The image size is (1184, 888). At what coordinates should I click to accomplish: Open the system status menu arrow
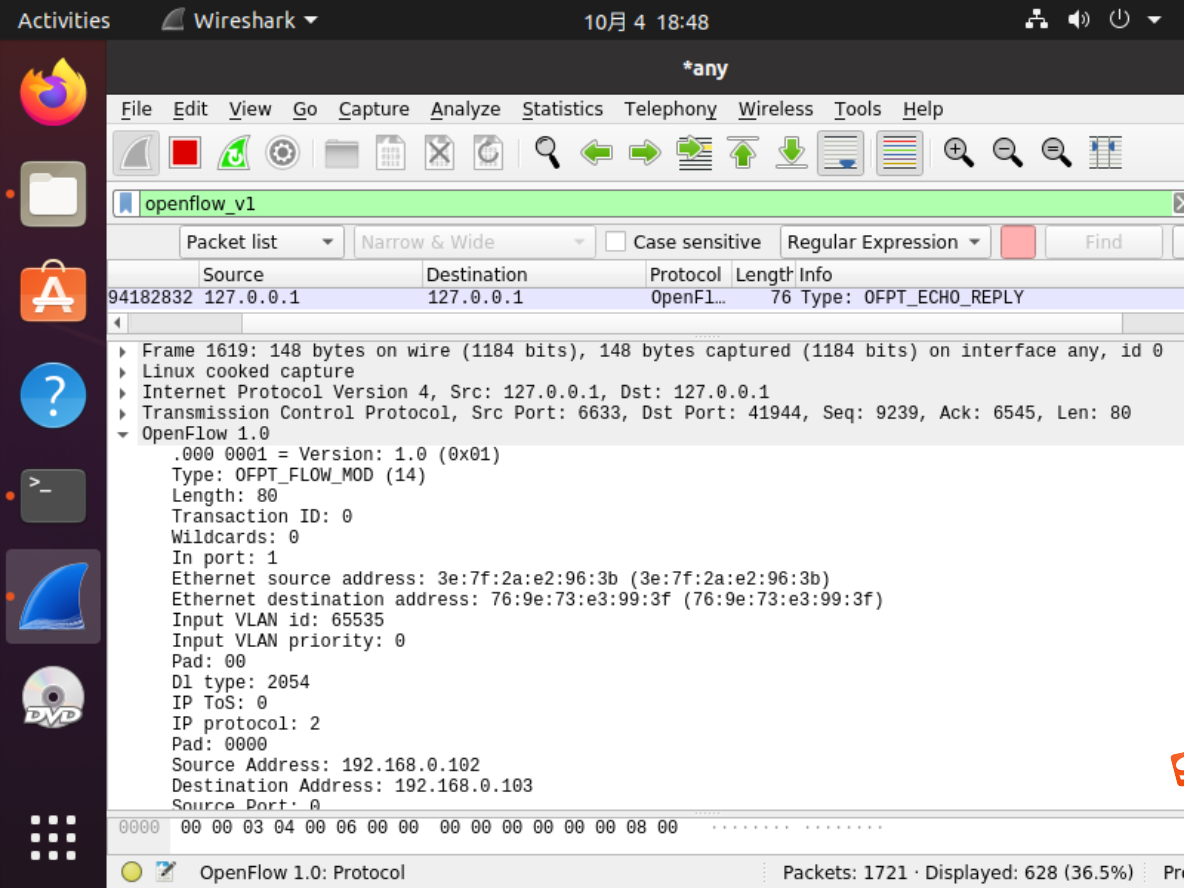pos(1154,20)
